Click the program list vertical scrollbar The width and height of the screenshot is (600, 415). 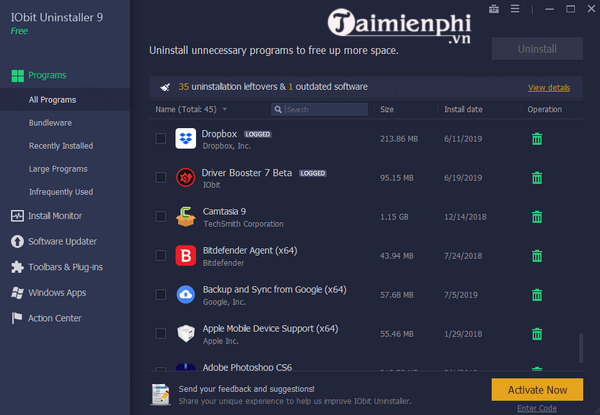(581, 348)
